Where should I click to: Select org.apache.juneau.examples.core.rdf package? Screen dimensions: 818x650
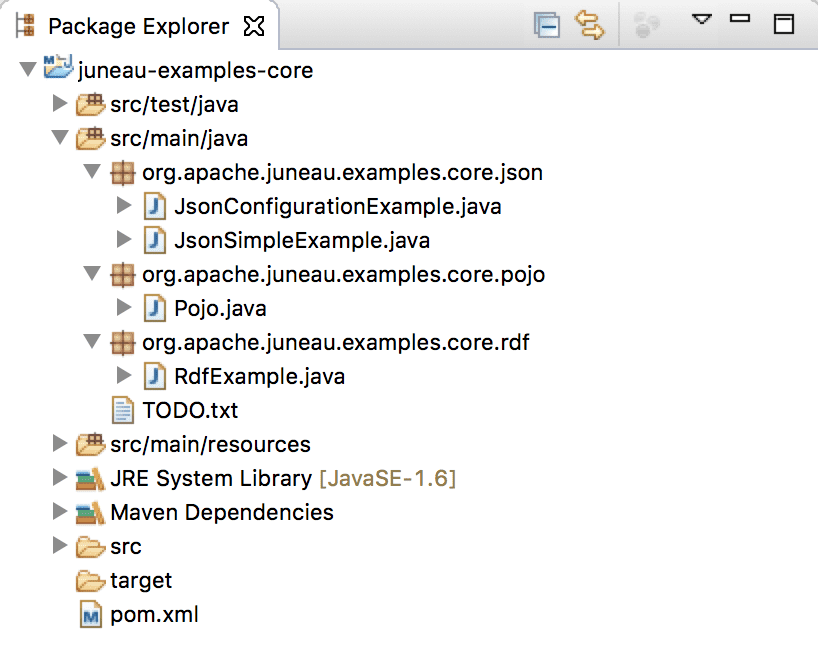pyautogui.click(x=335, y=343)
